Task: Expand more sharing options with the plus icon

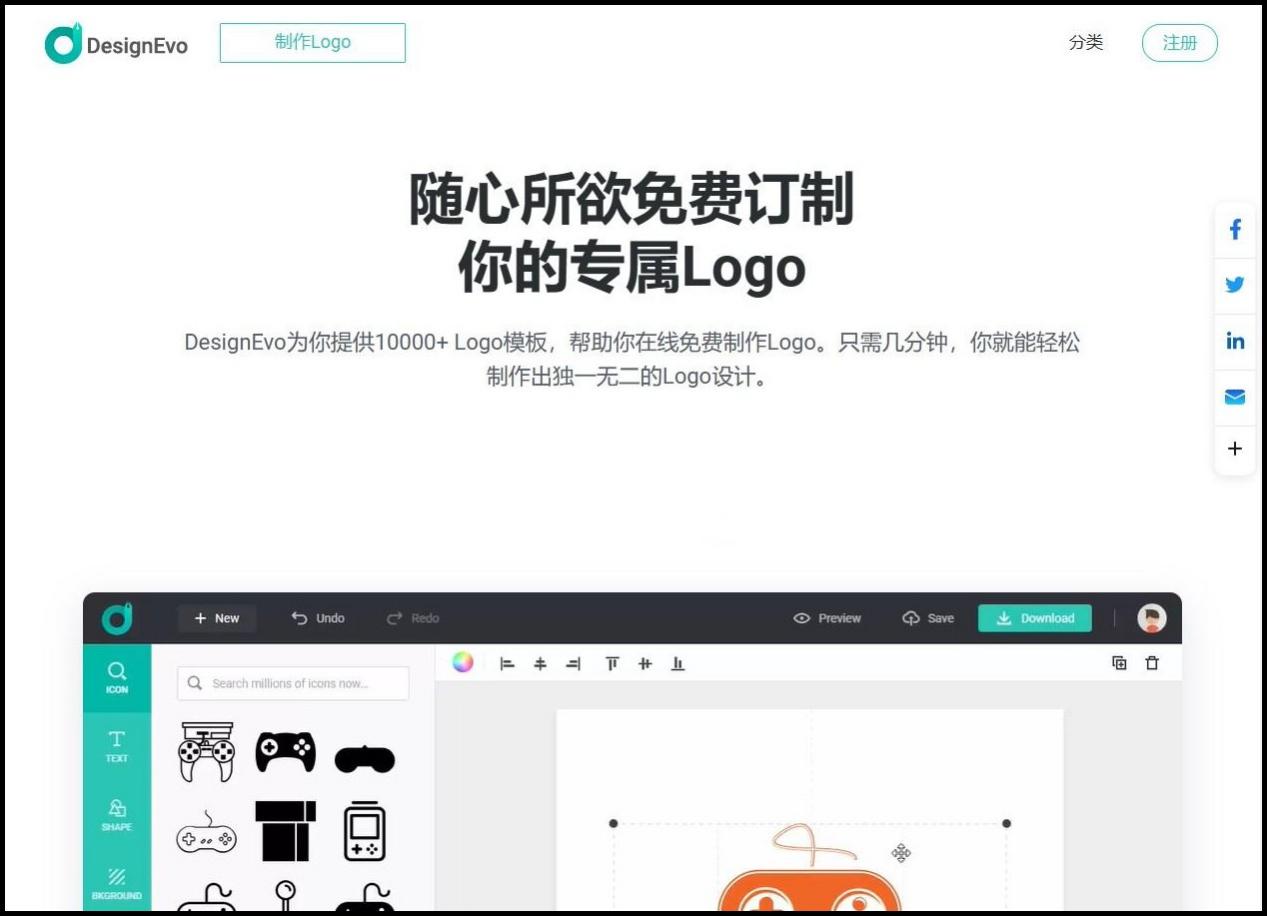Action: tap(1235, 449)
